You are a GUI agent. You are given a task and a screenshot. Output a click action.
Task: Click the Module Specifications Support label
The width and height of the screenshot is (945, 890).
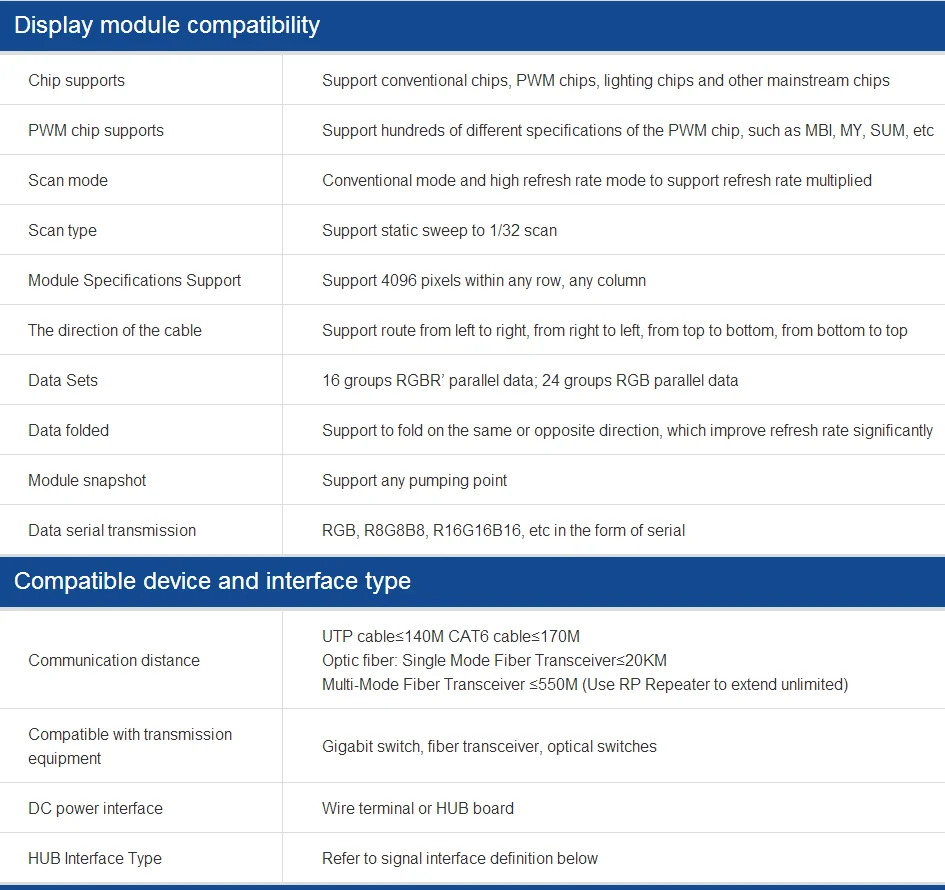134,280
